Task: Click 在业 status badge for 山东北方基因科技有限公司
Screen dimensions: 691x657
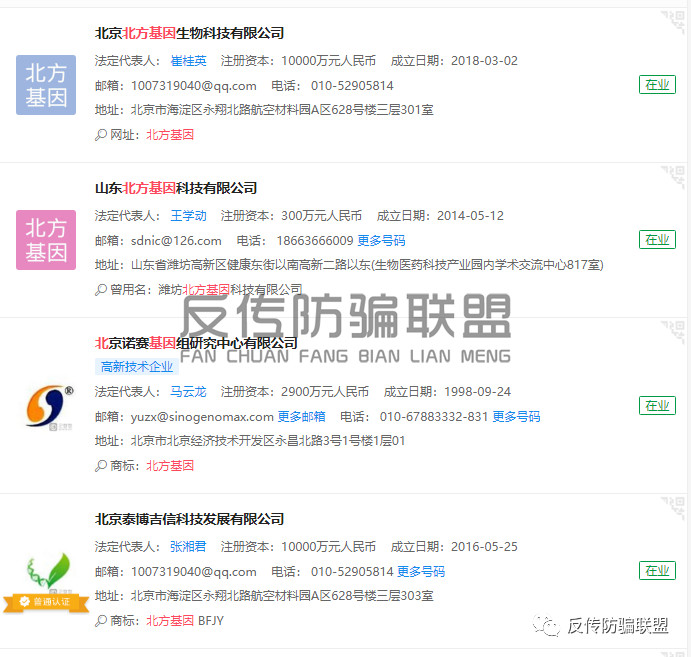Action: pyautogui.click(x=657, y=240)
